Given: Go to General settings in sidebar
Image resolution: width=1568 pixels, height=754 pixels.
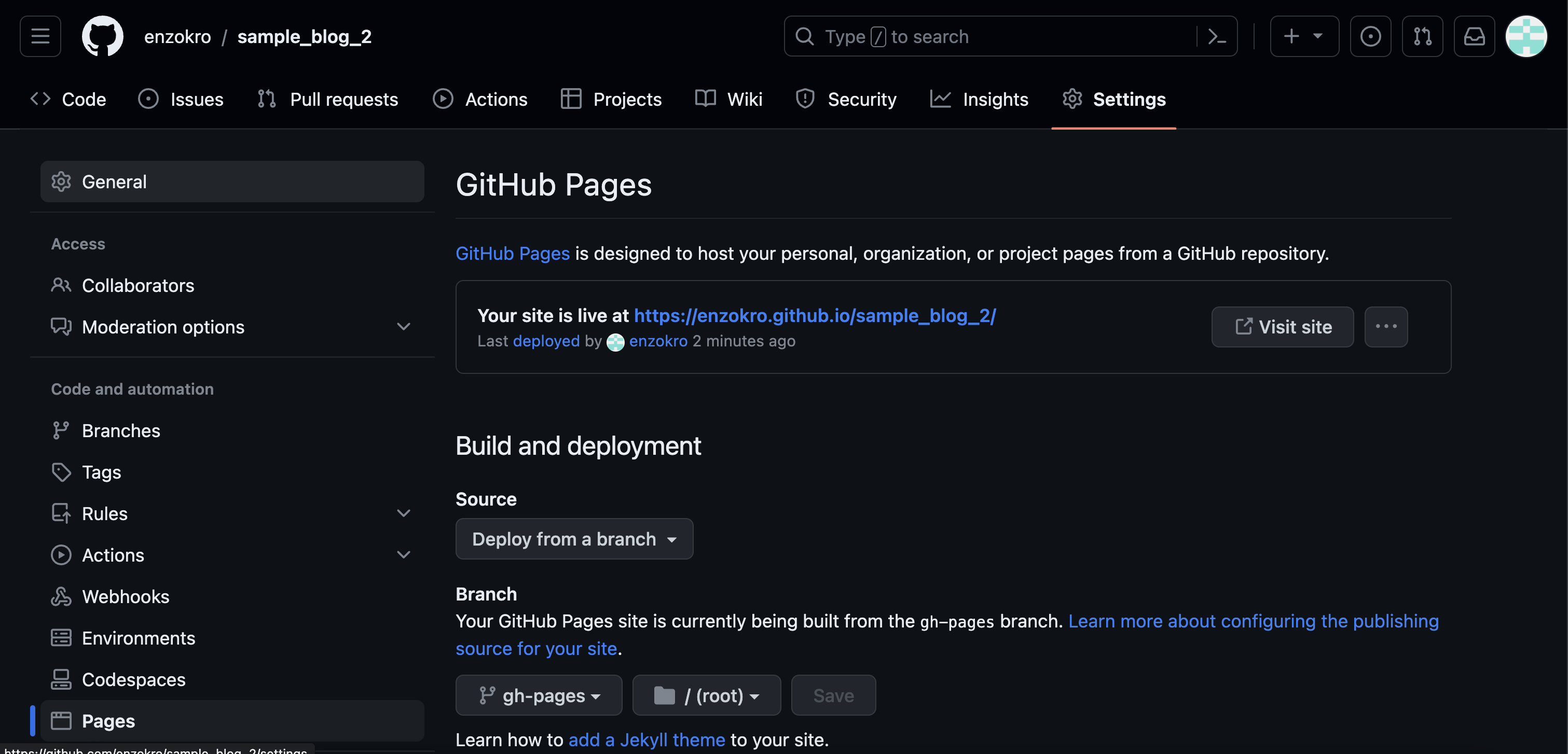Looking at the screenshot, I should [232, 181].
